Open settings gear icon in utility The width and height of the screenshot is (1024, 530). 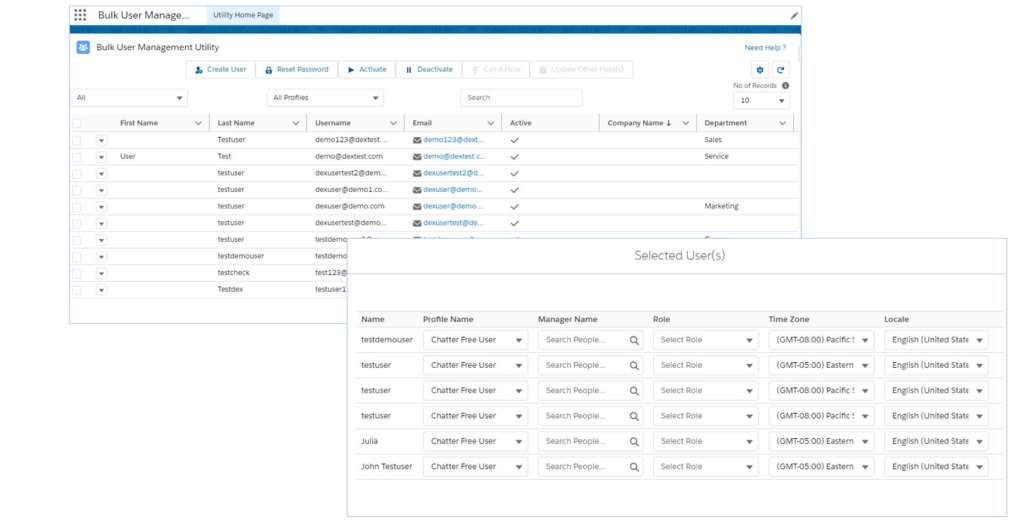point(759,70)
